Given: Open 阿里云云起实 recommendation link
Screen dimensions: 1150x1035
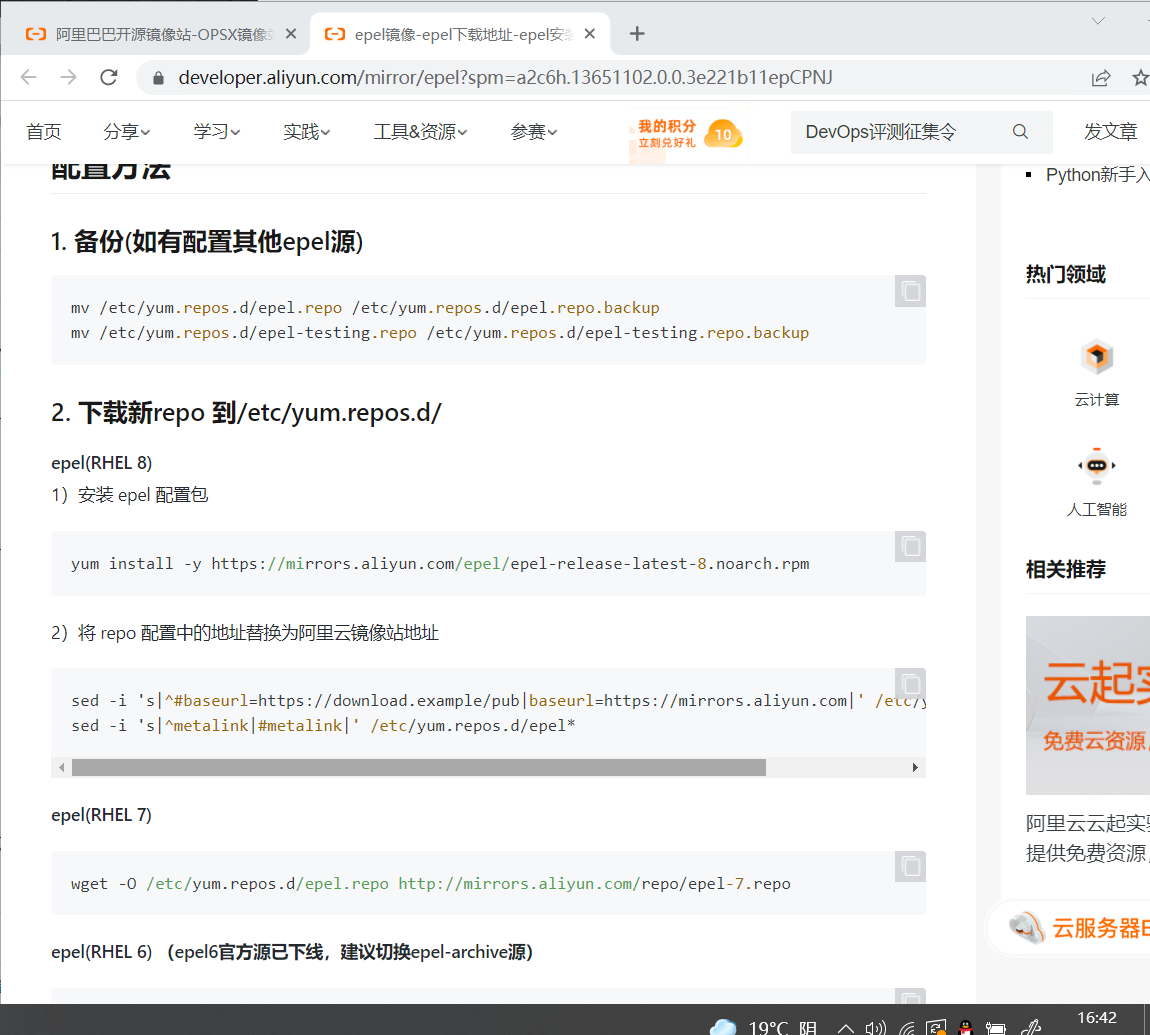Looking at the screenshot, I should tap(1088, 838).
